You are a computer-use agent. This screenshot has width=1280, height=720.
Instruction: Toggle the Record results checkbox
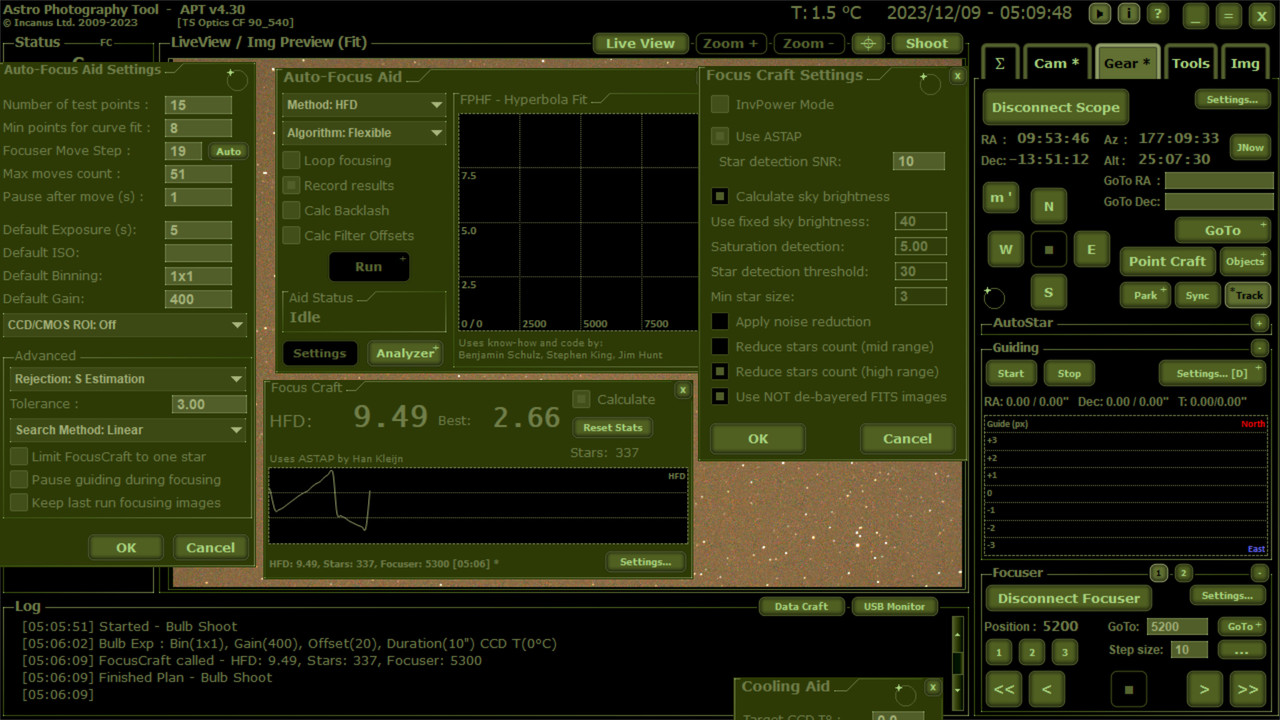pyautogui.click(x=291, y=185)
